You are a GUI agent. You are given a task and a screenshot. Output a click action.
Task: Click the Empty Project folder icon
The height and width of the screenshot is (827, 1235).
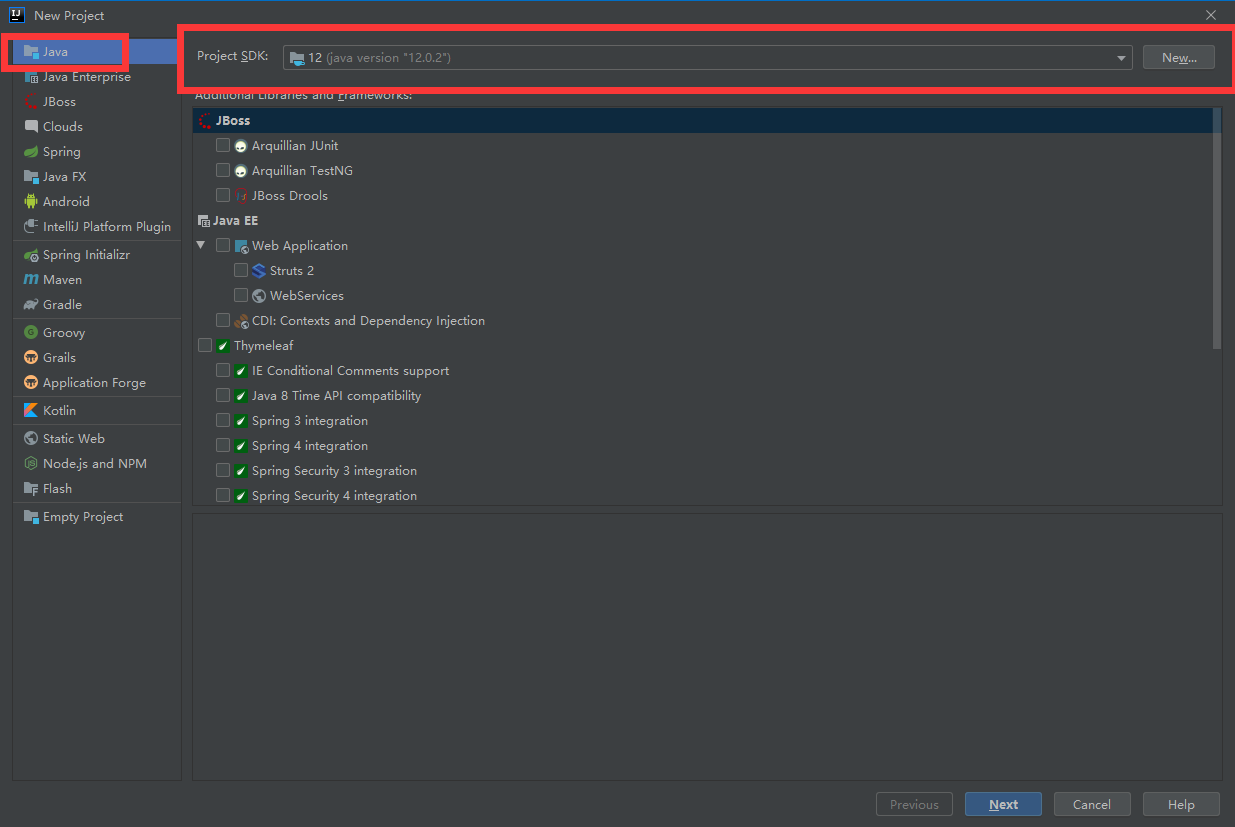31,517
